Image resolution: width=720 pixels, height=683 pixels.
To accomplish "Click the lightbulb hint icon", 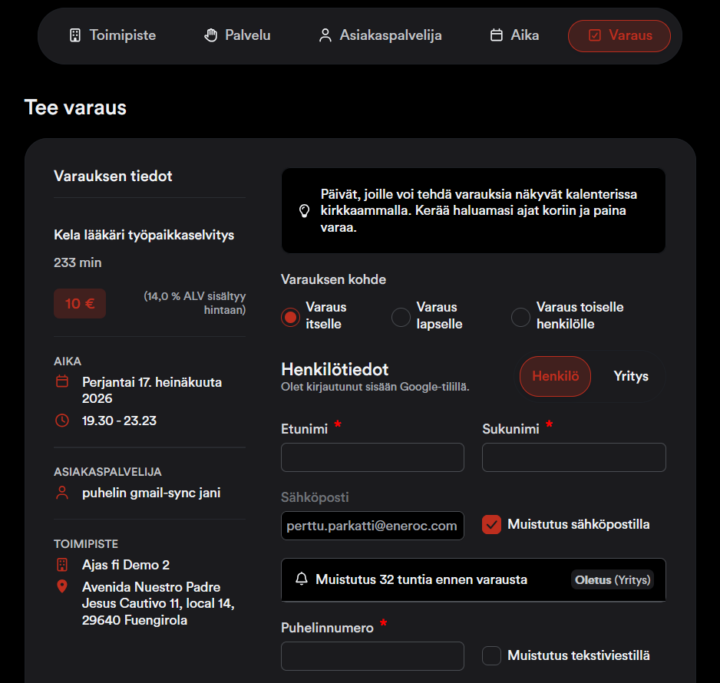I will 304,211.
